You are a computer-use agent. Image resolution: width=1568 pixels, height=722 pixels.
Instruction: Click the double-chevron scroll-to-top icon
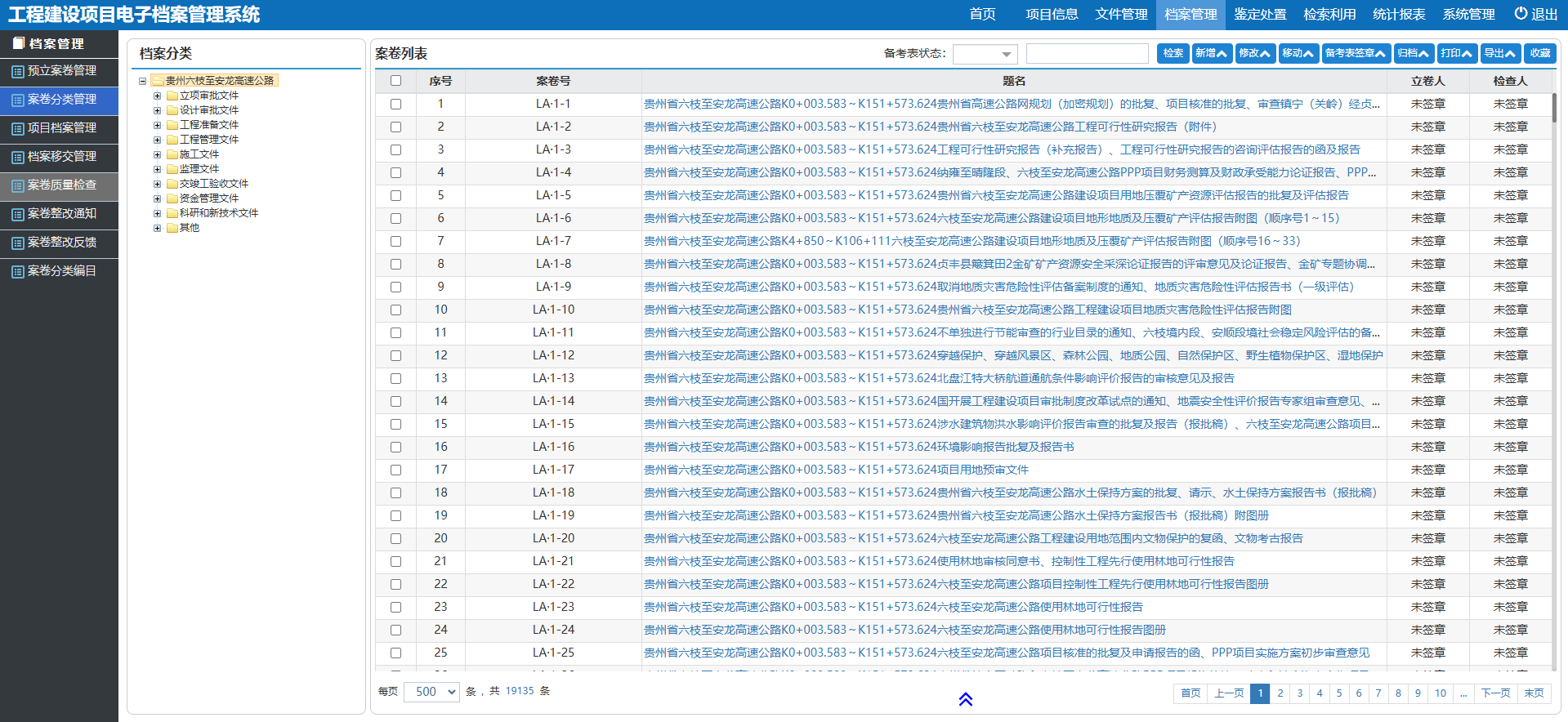[x=965, y=699]
